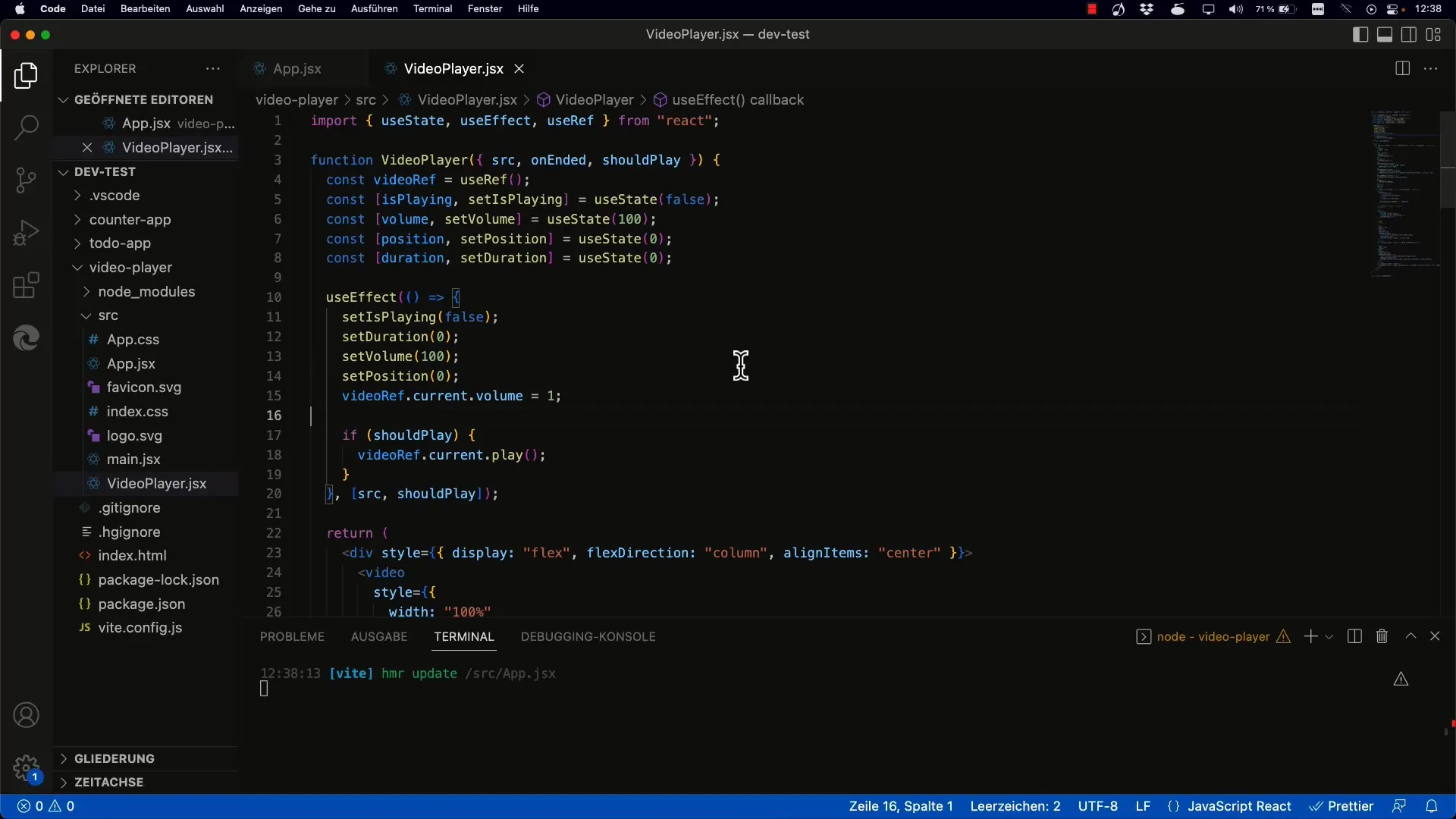Open favicon.svg in the file tree
This screenshot has height=819, width=1456.
(145, 388)
